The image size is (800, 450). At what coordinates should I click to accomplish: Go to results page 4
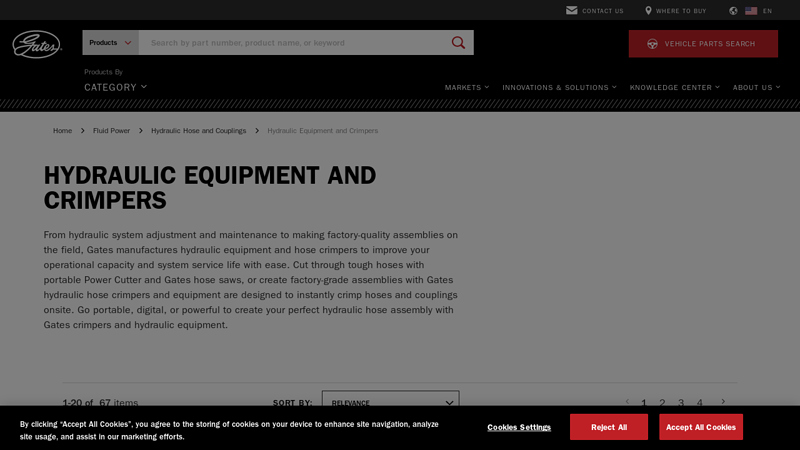tap(699, 402)
